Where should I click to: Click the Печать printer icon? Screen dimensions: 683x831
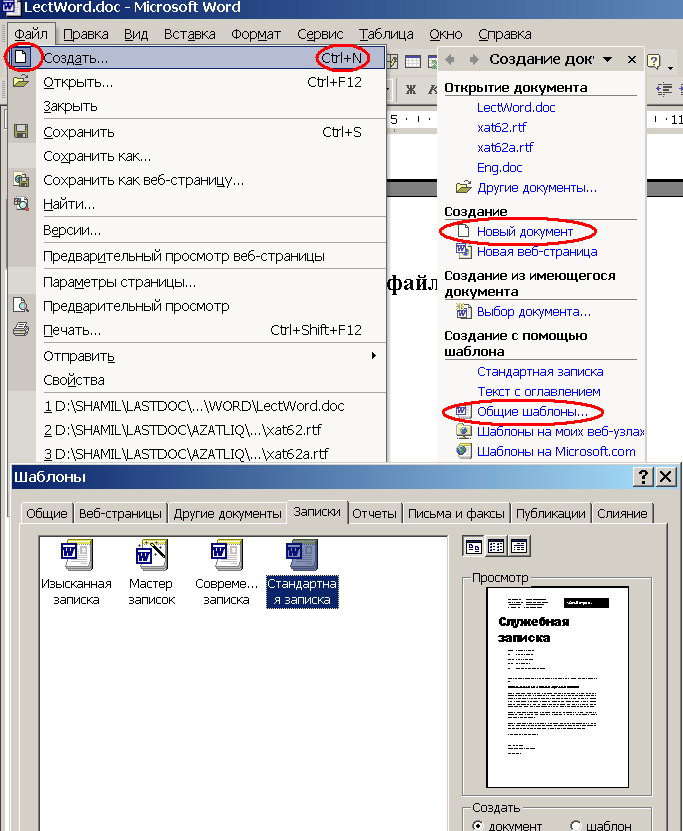[x=21, y=330]
